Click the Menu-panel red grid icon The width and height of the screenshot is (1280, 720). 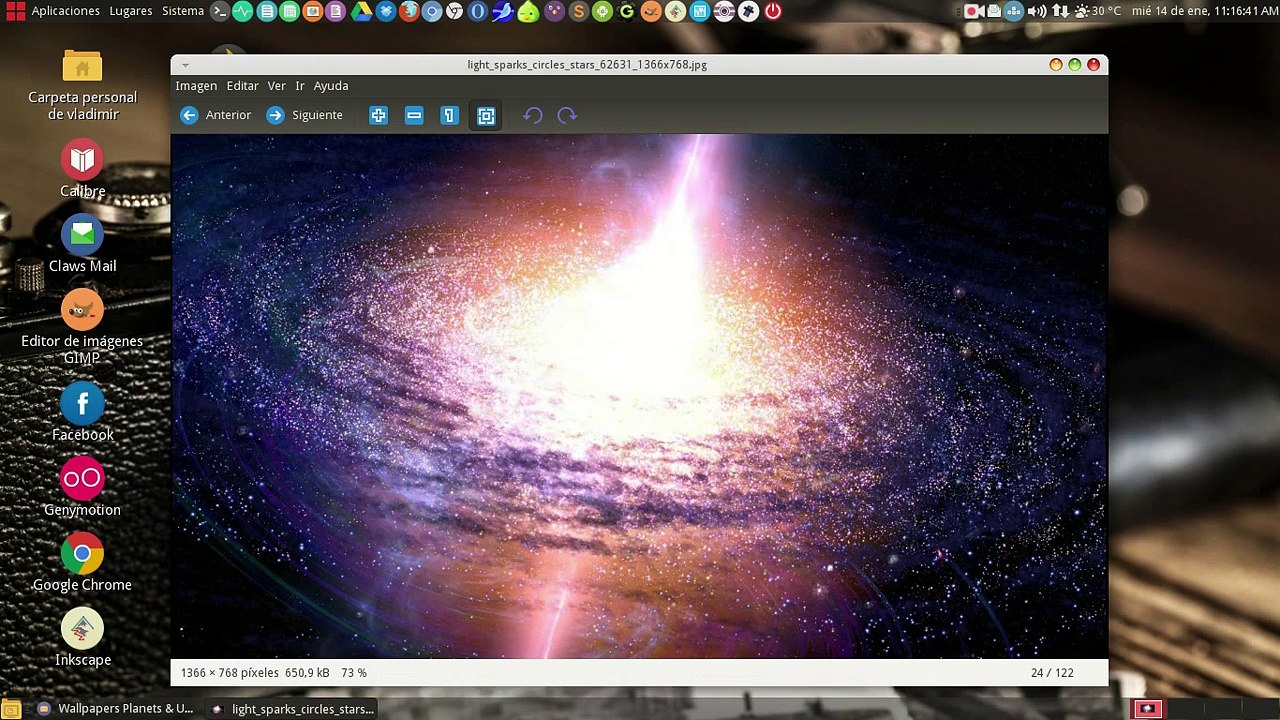[x=14, y=11]
